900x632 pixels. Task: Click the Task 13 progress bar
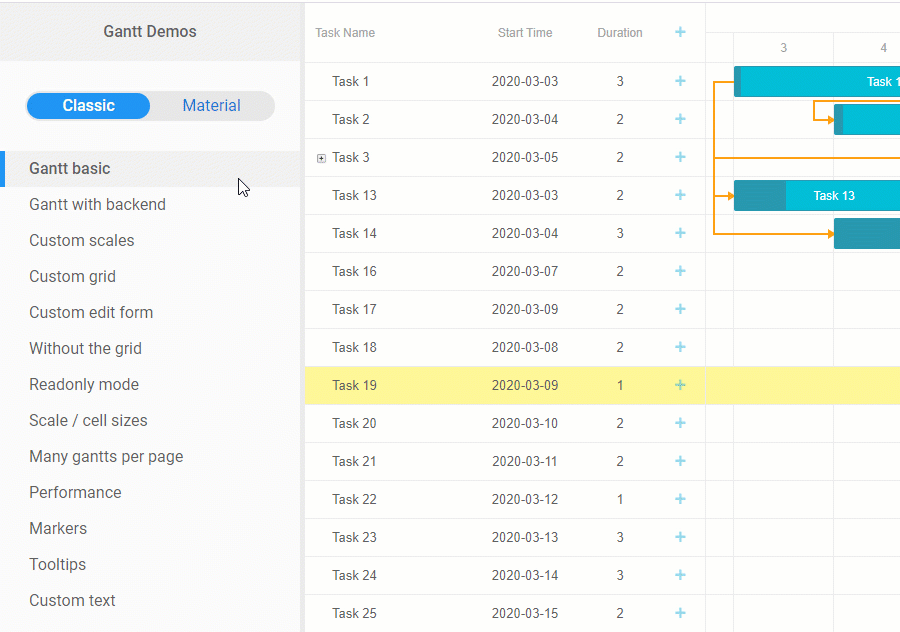(x=758, y=195)
